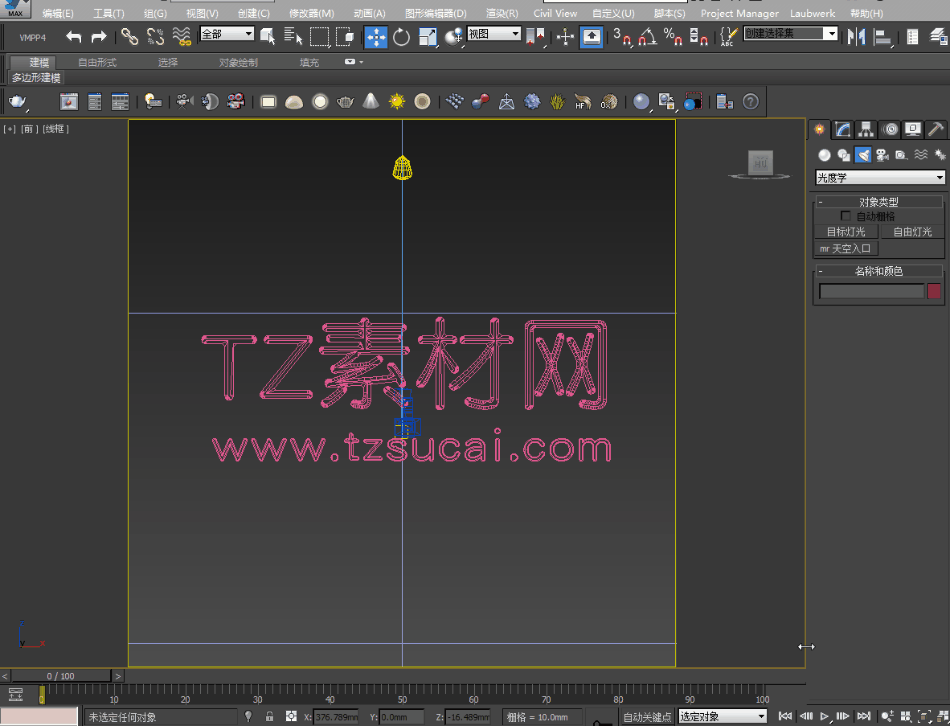Image resolution: width=950 pixels, height=726 pixels.
Task: Select the Helpers tape-measure icon
Action: [x=902, y=155]
